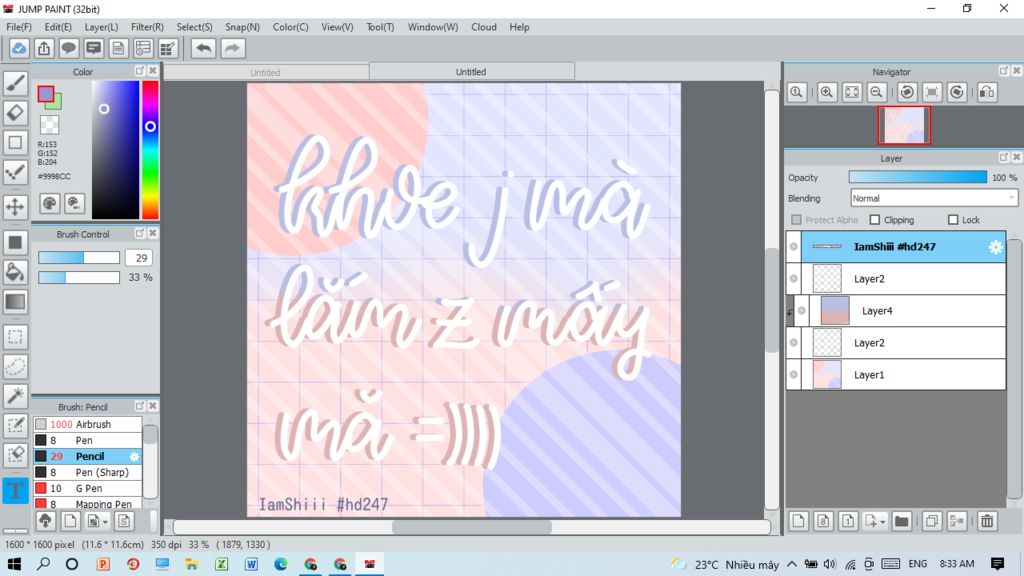Select the Move tool

15,206
